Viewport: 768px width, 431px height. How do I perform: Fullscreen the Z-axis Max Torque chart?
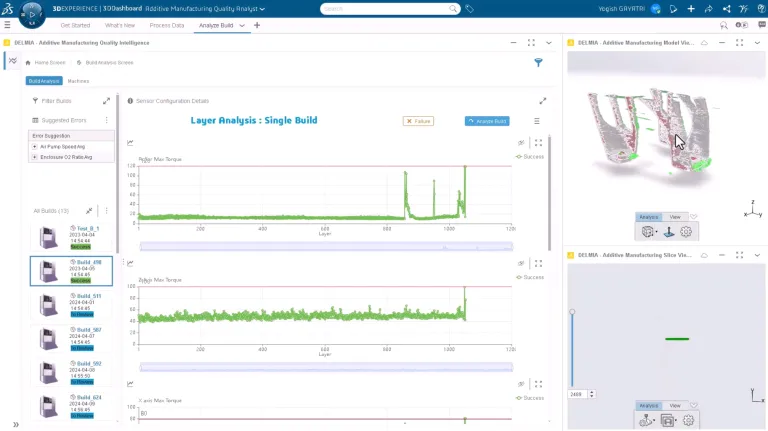point(538,263)
